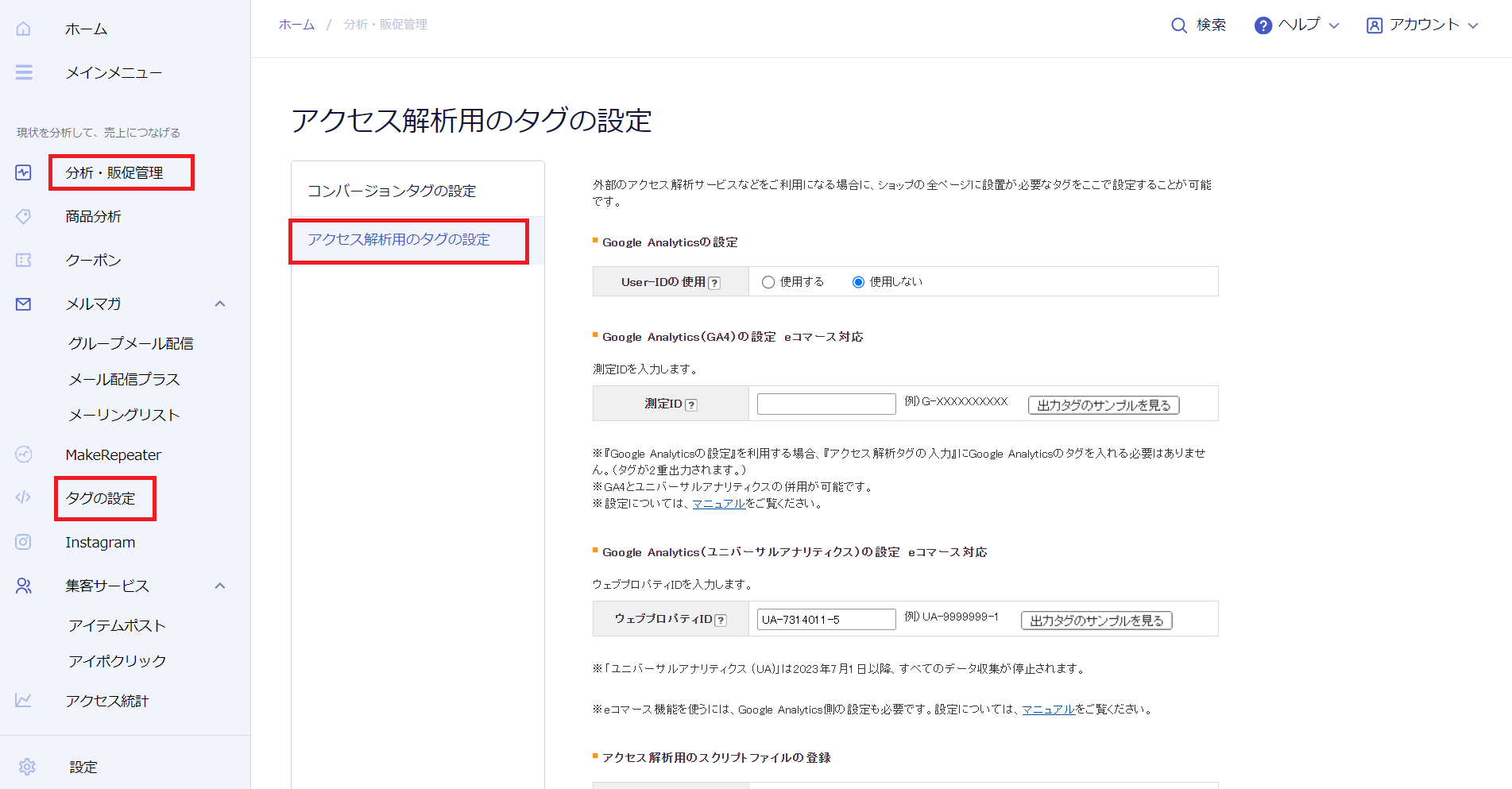Open 設定 at the sidebar bottom
The width and height of the screenshot is (1512, 789).
click(x=83, y=767)
